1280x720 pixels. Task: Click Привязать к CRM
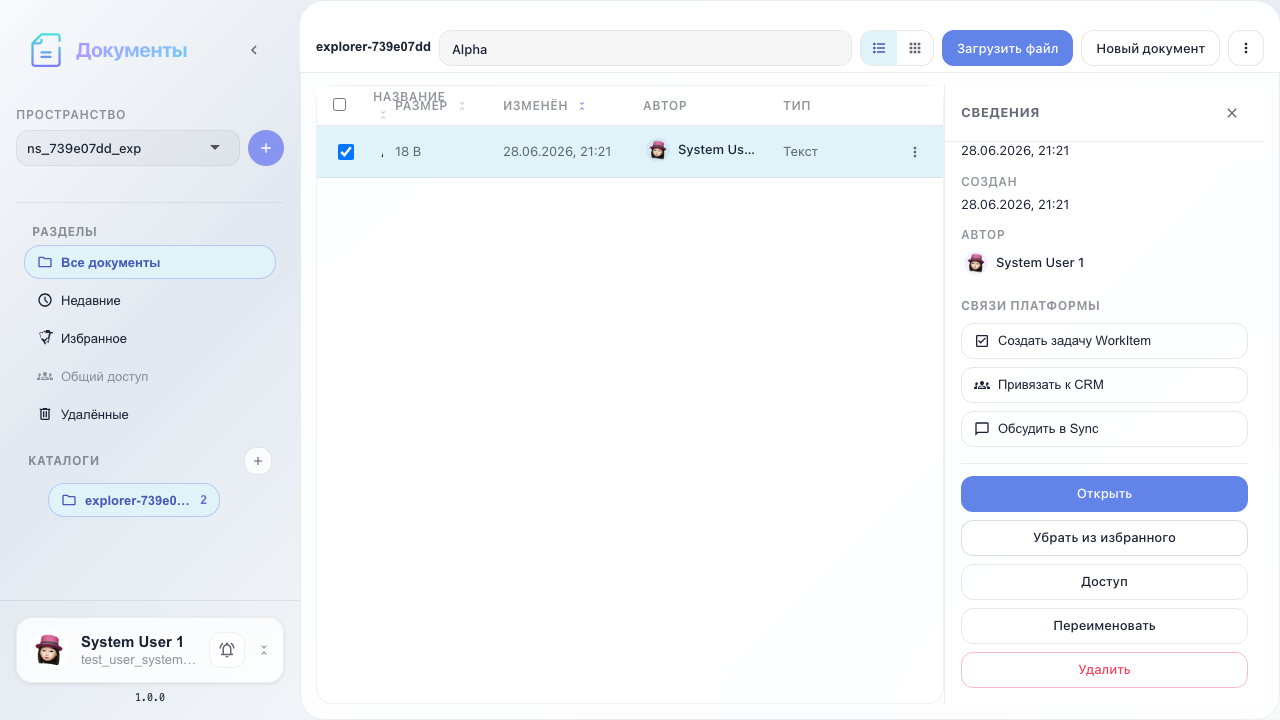[x=1104, y=385]
